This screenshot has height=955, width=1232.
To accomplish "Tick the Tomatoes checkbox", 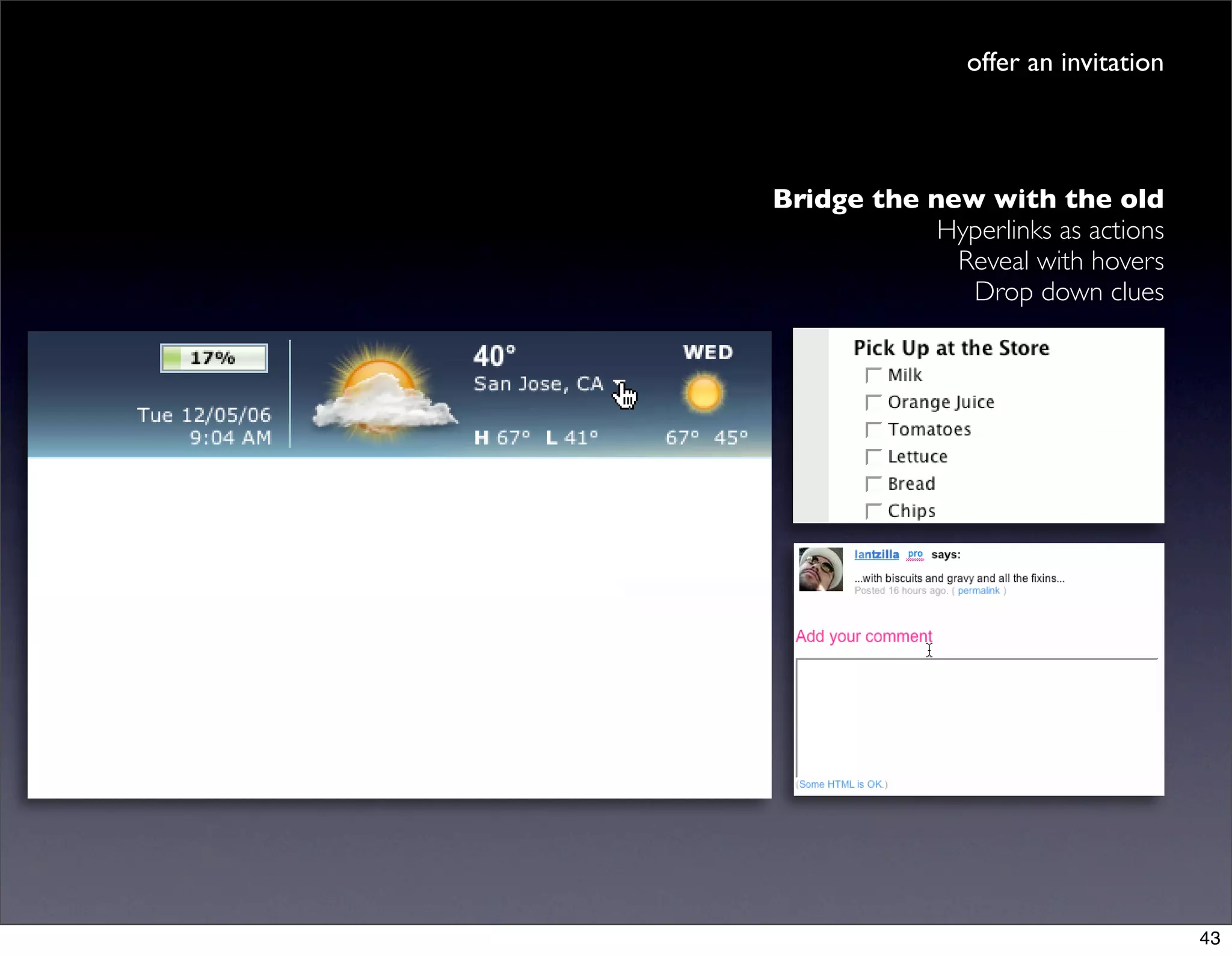I will click(x=873, y=430).
